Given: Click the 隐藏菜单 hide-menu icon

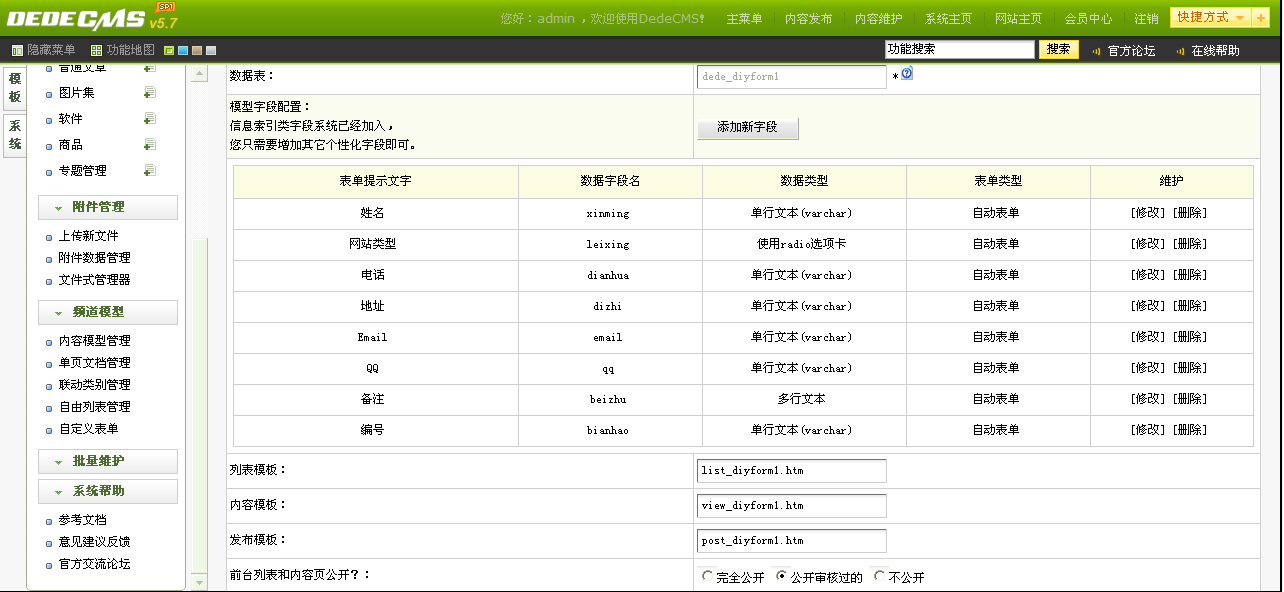Looking at the screenshot, I should pyautogui.click(x=17, y=50).
